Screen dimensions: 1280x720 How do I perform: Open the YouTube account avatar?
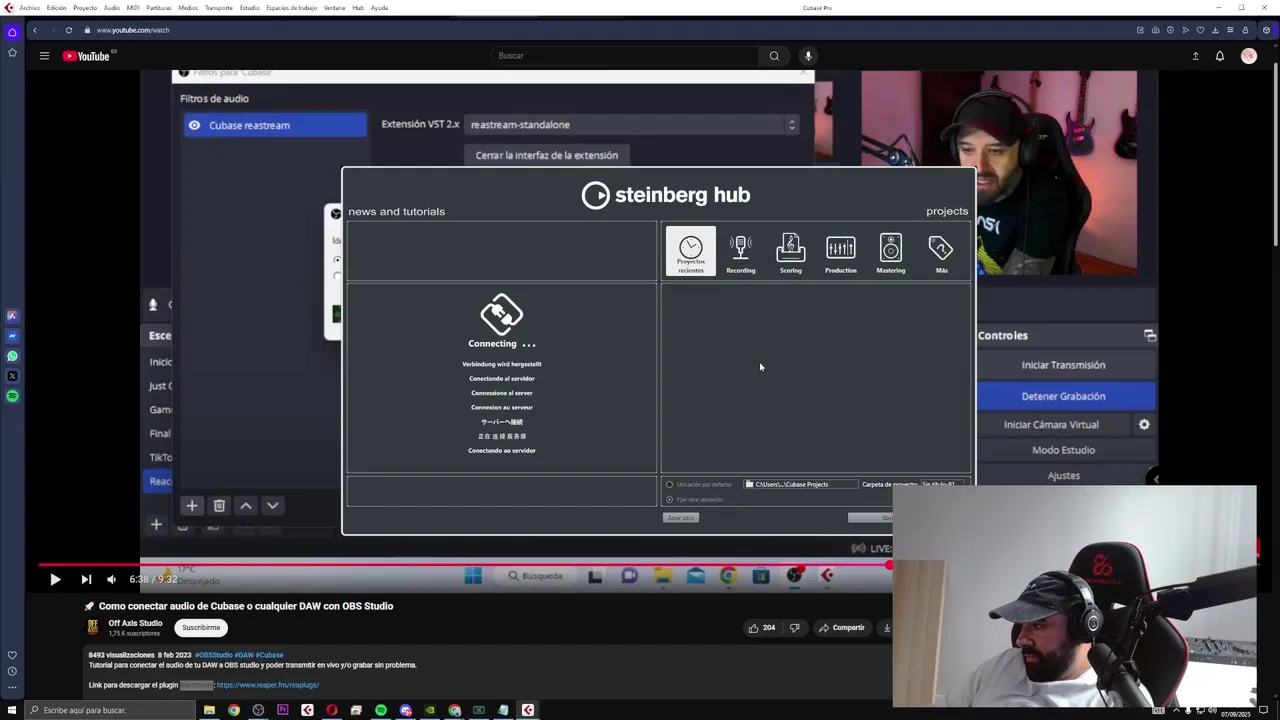pyautogui.click(x=1249, y=56)
